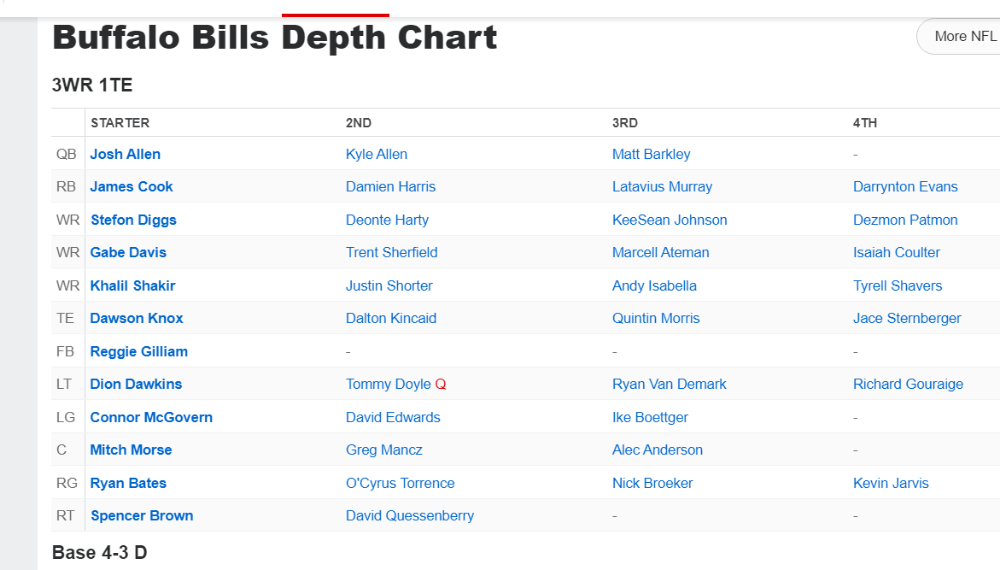Click Kevin Jarvis link
The image size is (1000, 570).
891,483
